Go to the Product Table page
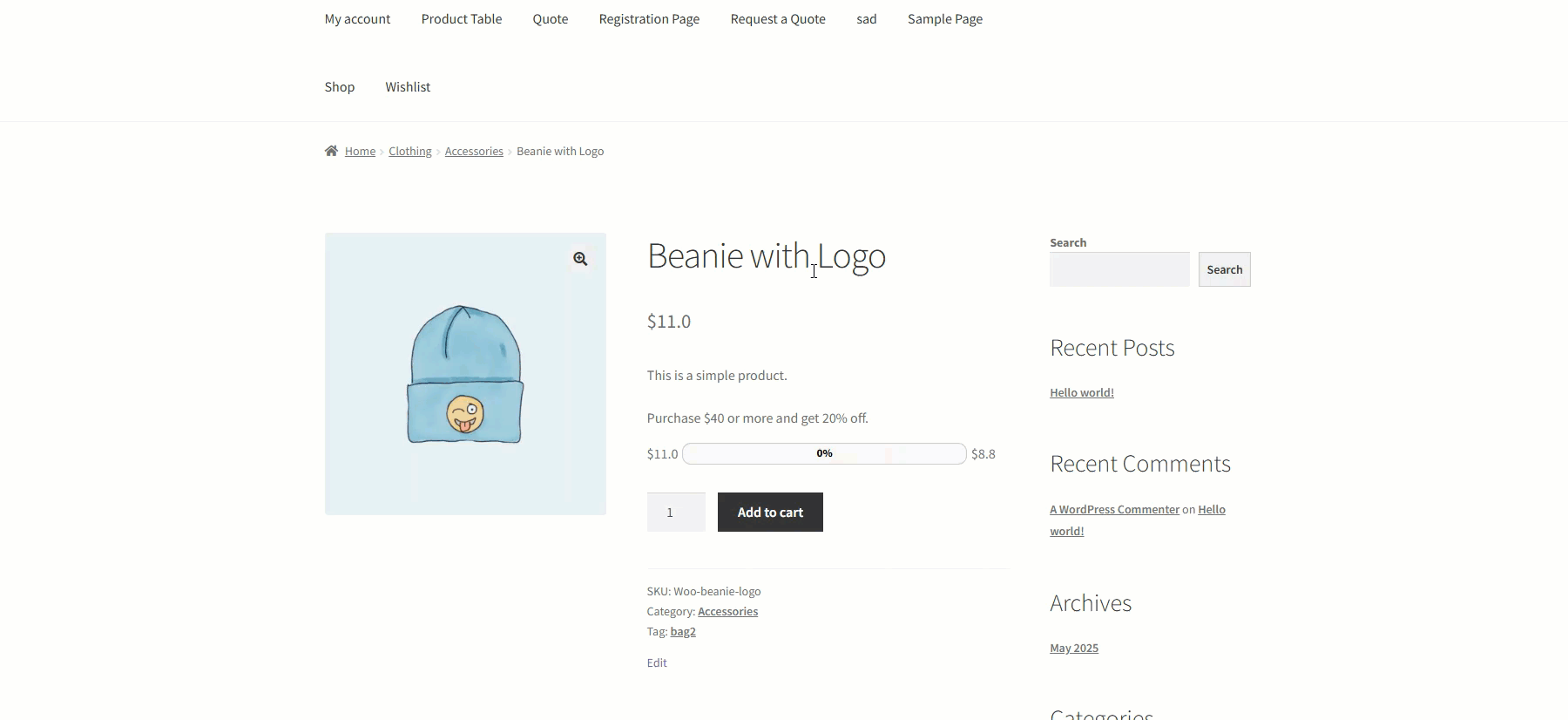 point(462,19)
